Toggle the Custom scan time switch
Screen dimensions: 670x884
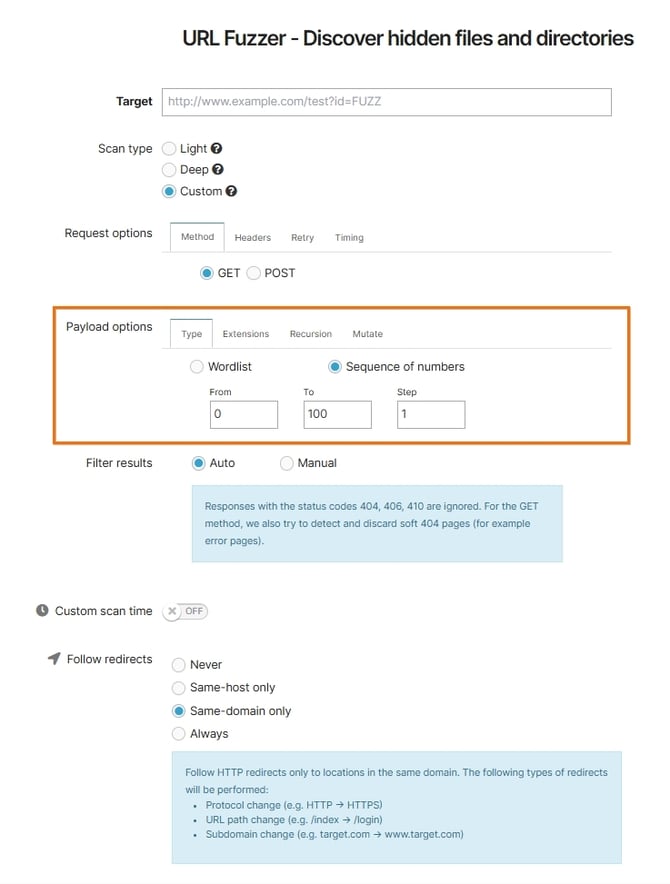click(x=185, y=611)
